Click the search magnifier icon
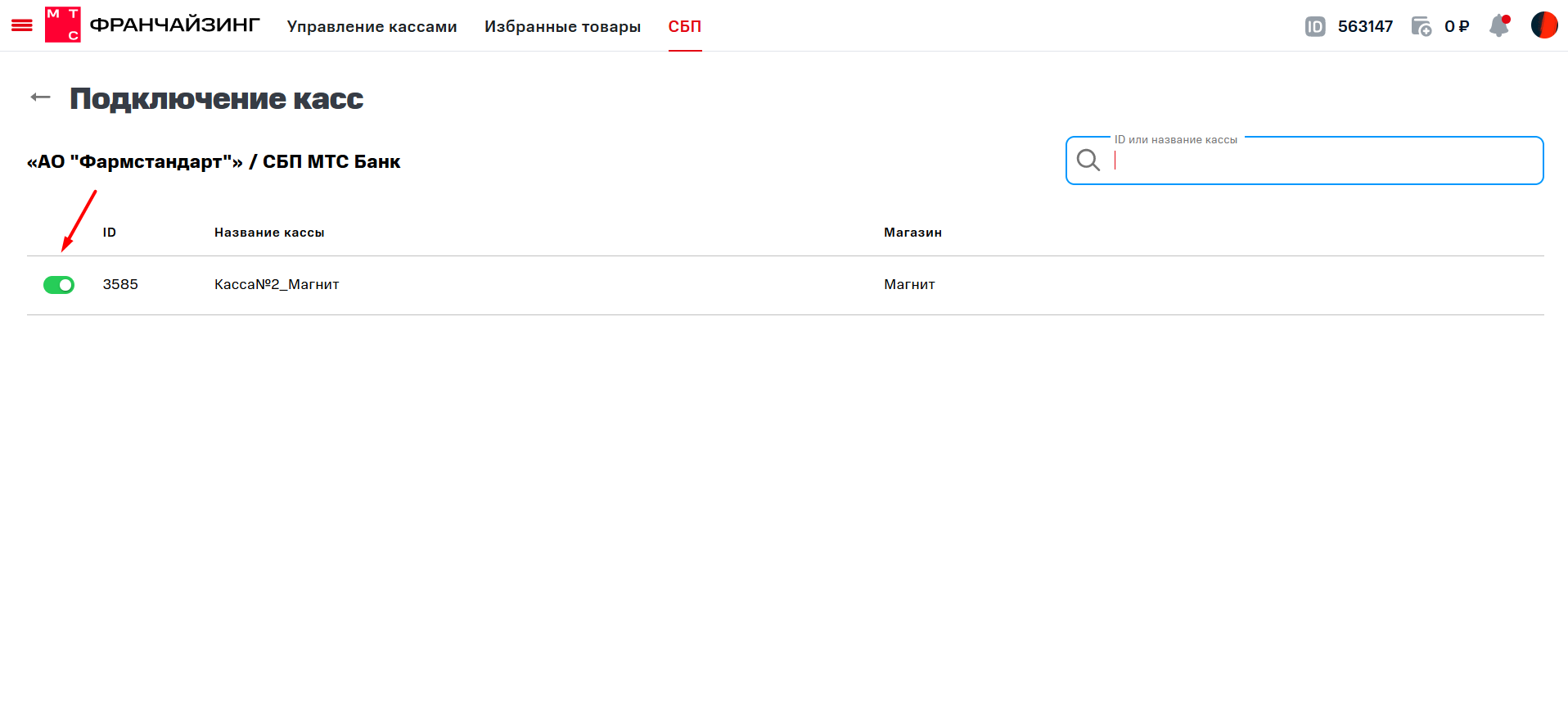This screenshot has width=1568, height=728. coord(1088,160)
